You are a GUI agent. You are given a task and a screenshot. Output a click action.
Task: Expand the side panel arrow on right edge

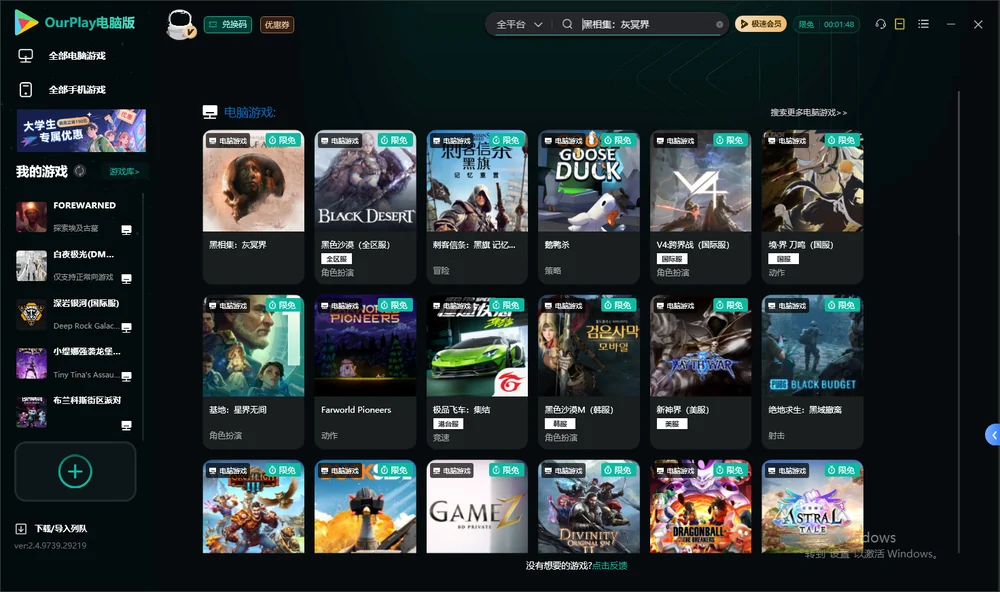(x=993, y=435)
